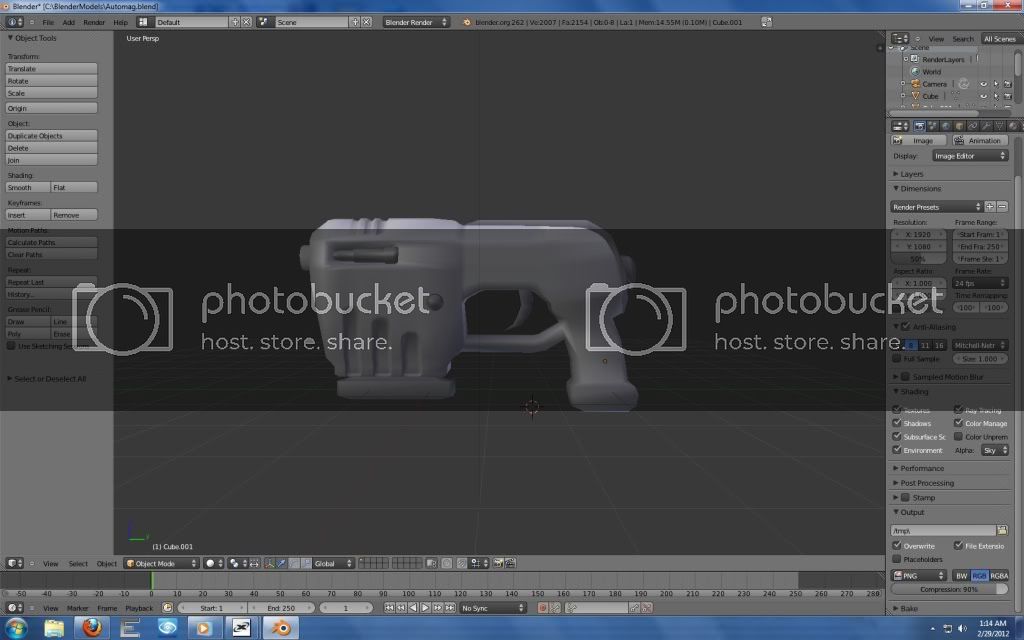Open the File menu
This screenshot has height=640, width=1024.
[x=48, y=21]
